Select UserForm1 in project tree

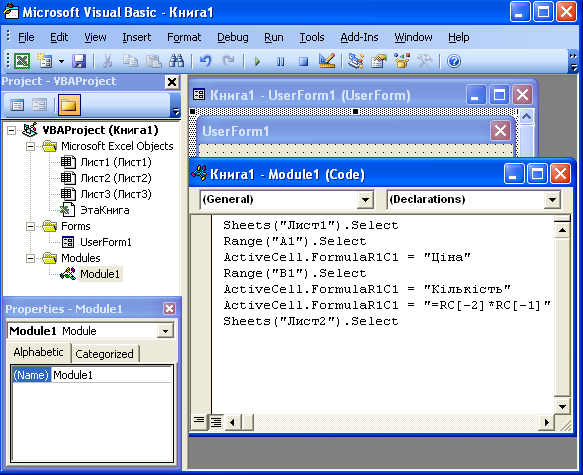click(x=106, y=242)
